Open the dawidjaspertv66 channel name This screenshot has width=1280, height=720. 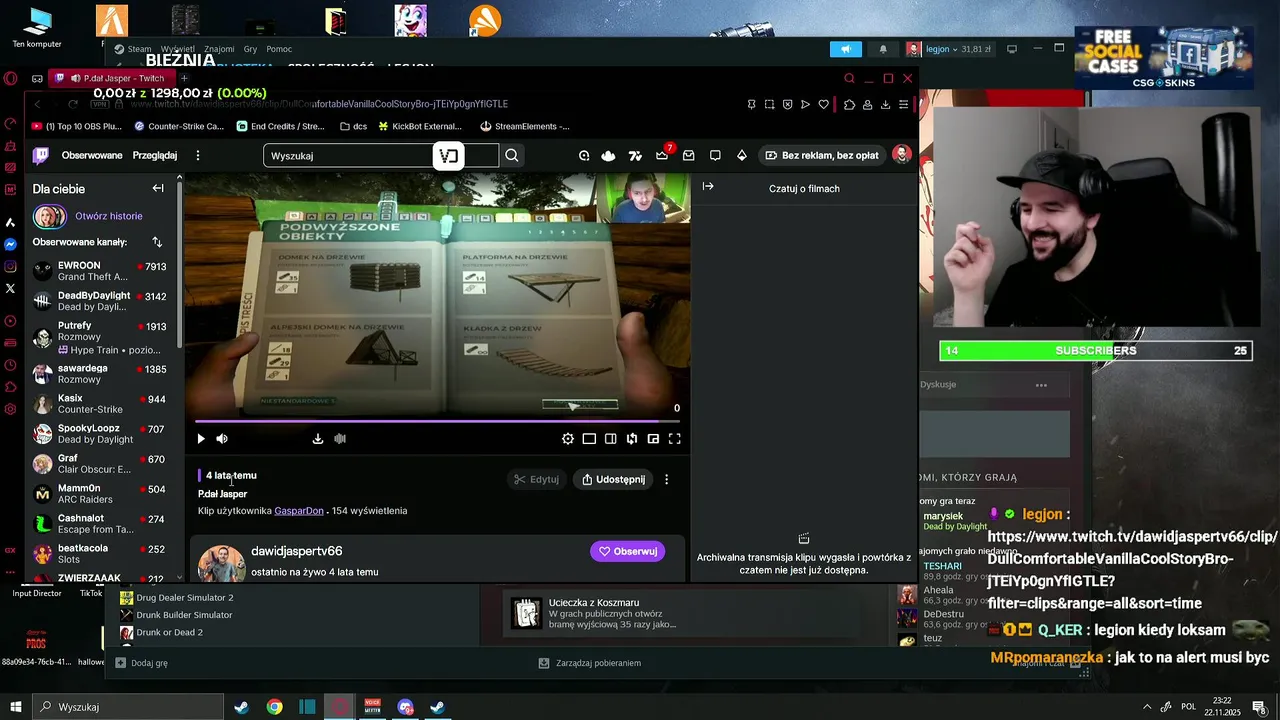point(297,551)
